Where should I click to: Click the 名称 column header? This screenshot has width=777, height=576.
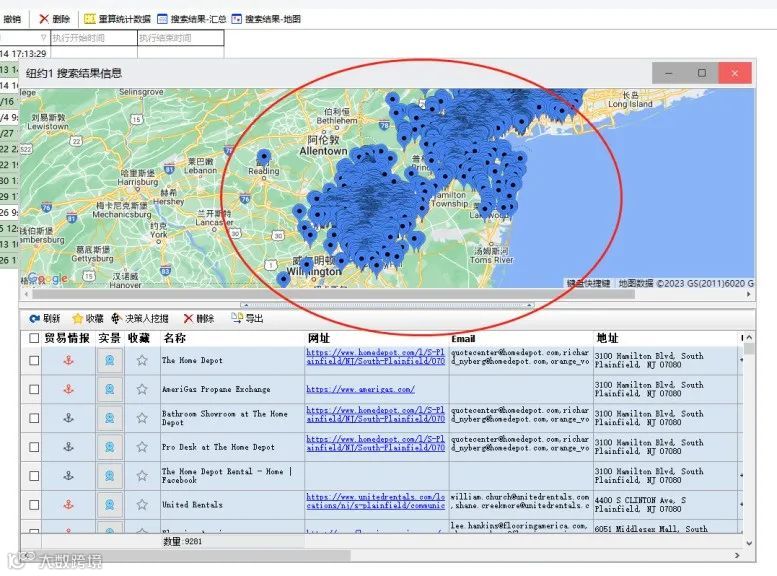(x=174, y=338)
